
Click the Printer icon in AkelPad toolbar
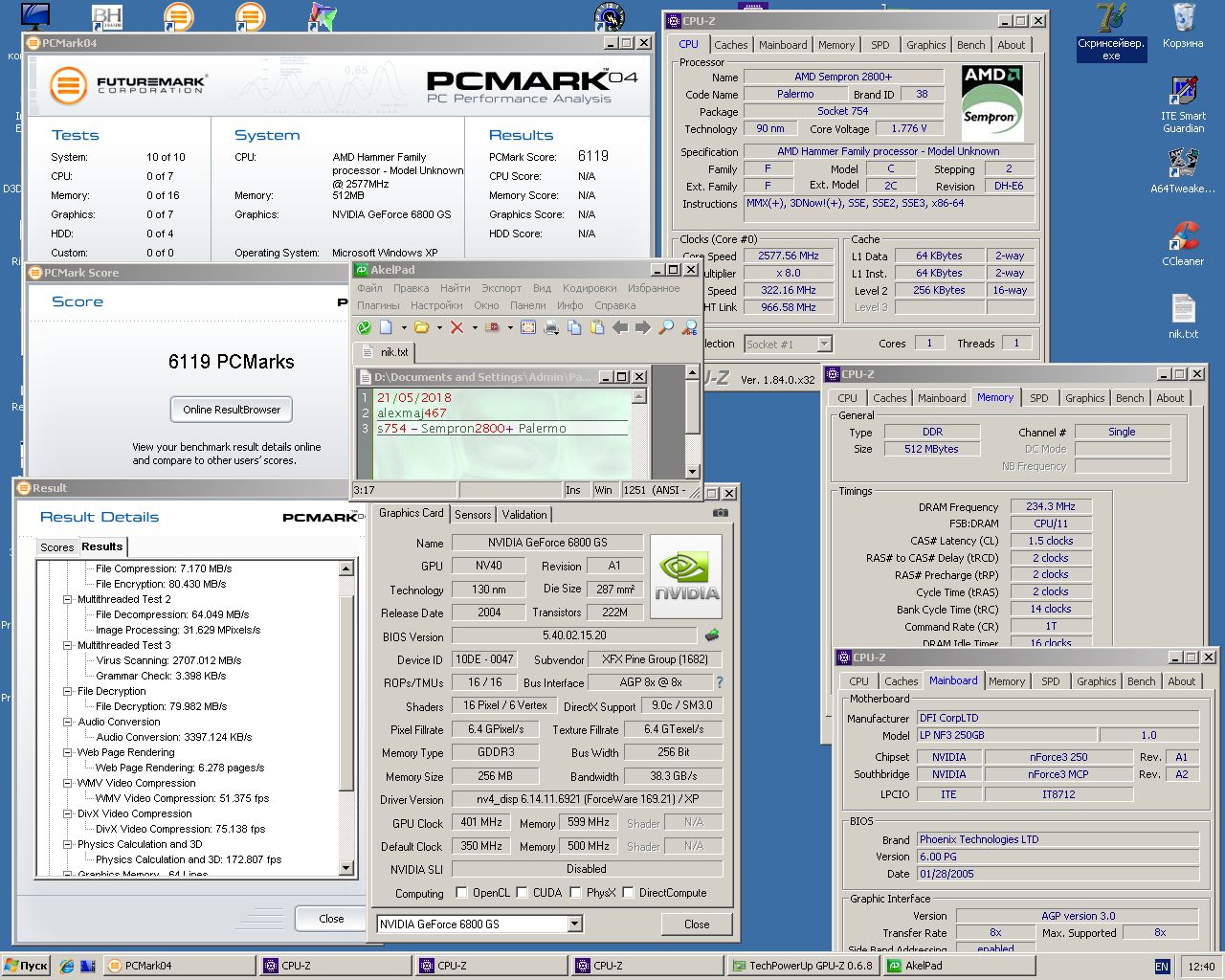551,327
